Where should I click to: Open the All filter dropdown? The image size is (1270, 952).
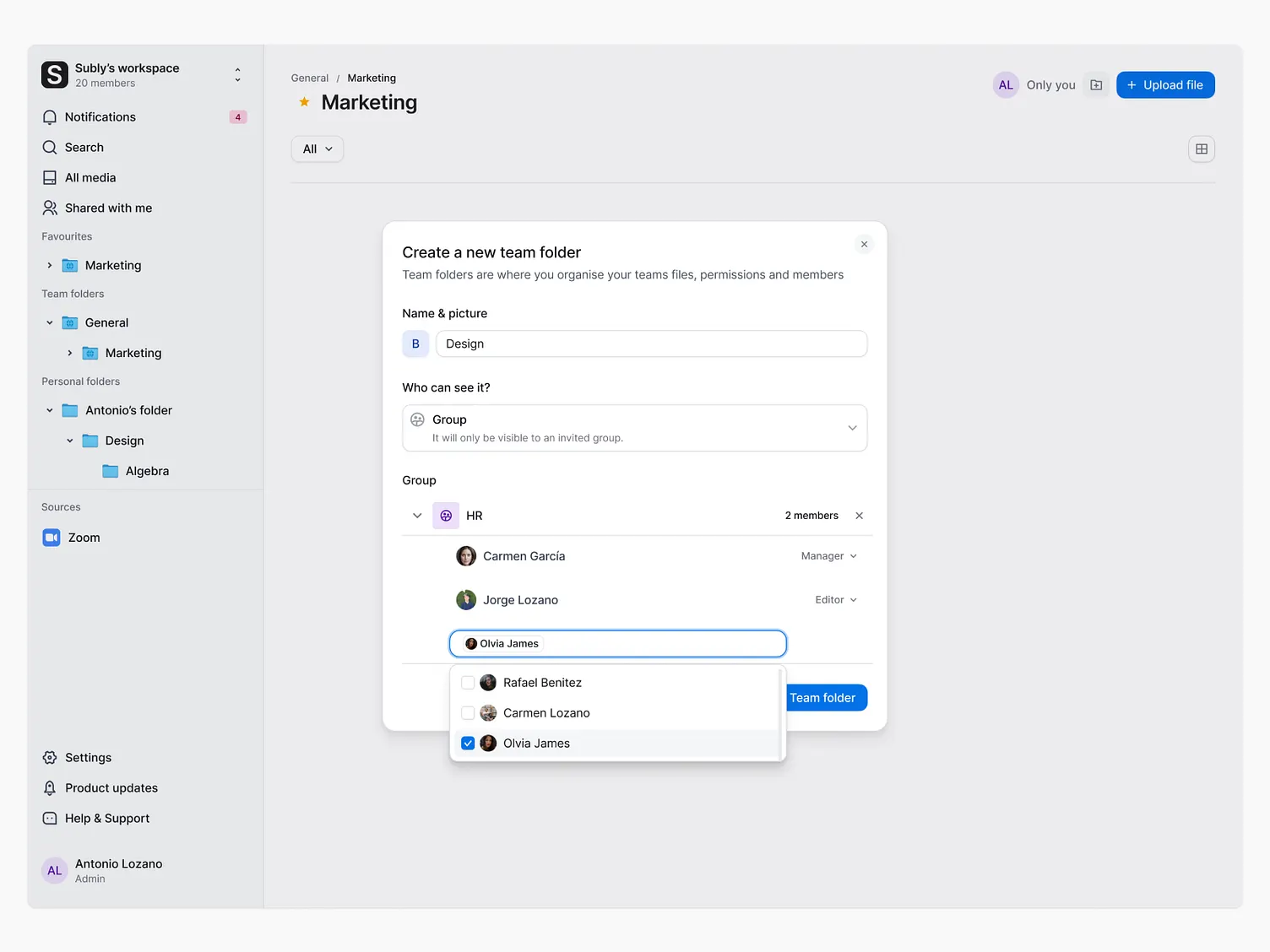tap(317, 149)
